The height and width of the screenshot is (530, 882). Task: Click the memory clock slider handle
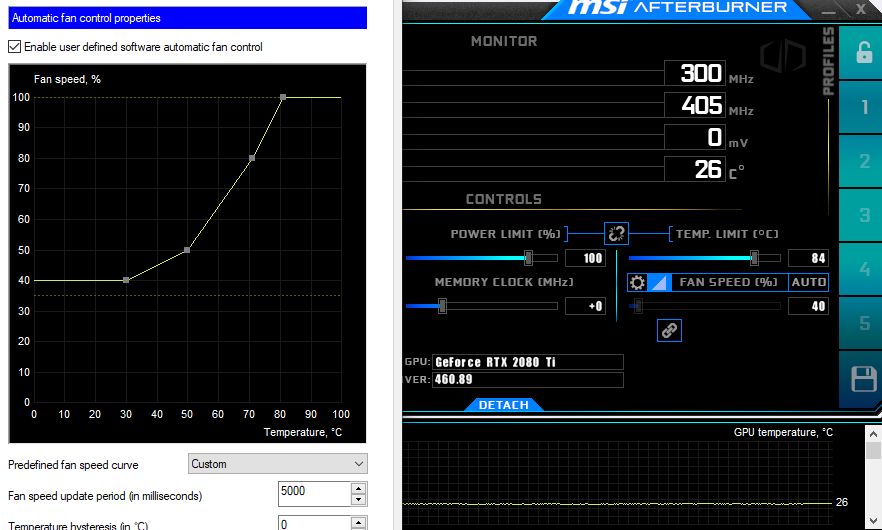[x=442, y=306]
